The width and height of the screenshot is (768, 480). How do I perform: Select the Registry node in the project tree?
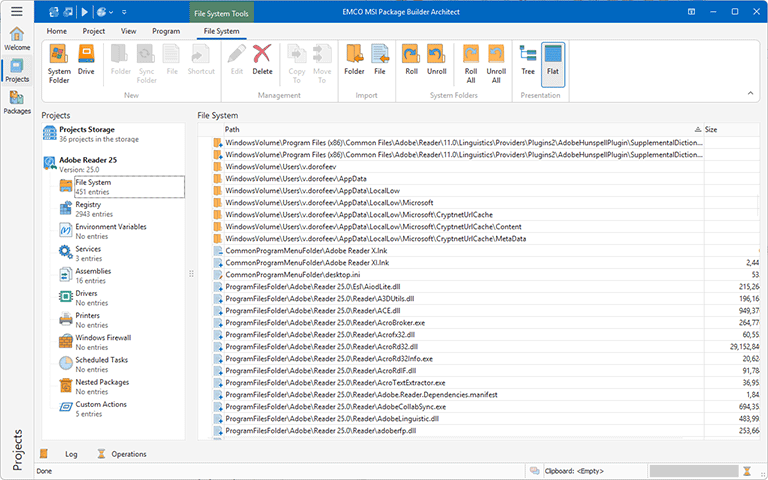click(88, 205)
